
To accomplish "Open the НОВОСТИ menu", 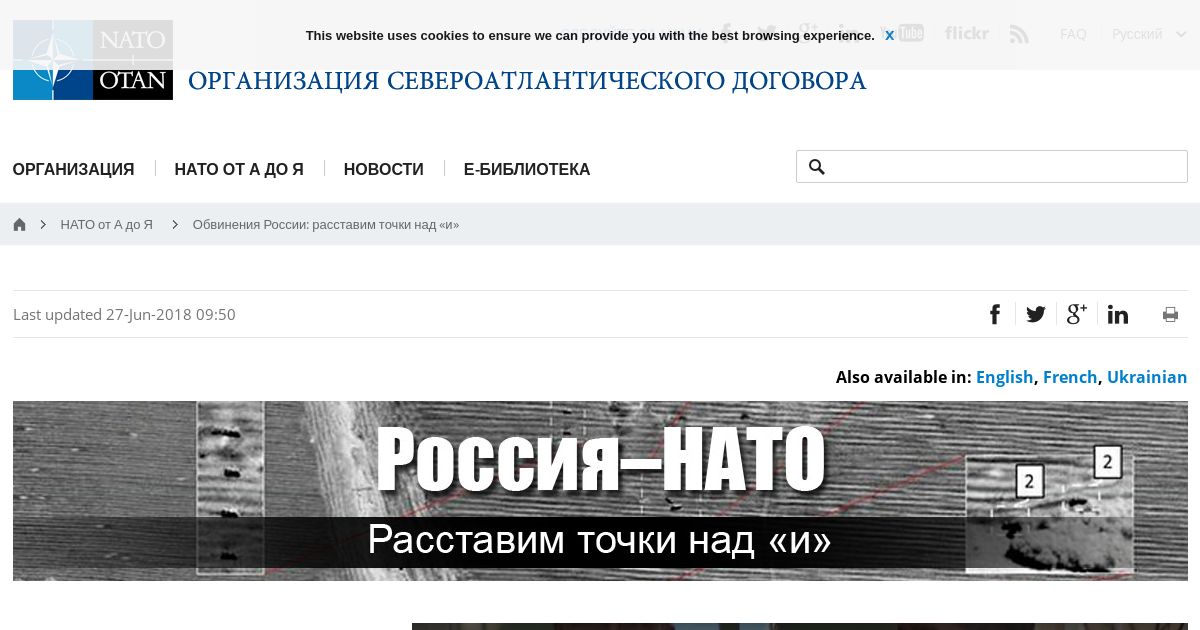I will [x=384, y=169].
